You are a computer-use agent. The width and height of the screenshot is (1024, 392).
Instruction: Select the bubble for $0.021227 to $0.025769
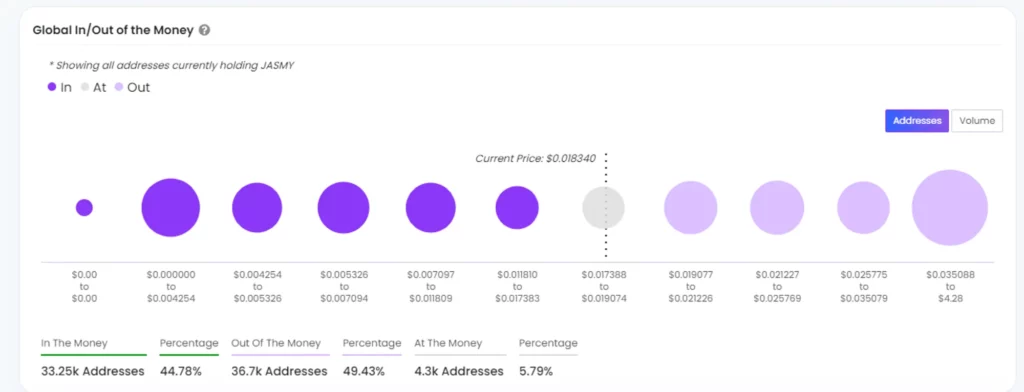776,208
